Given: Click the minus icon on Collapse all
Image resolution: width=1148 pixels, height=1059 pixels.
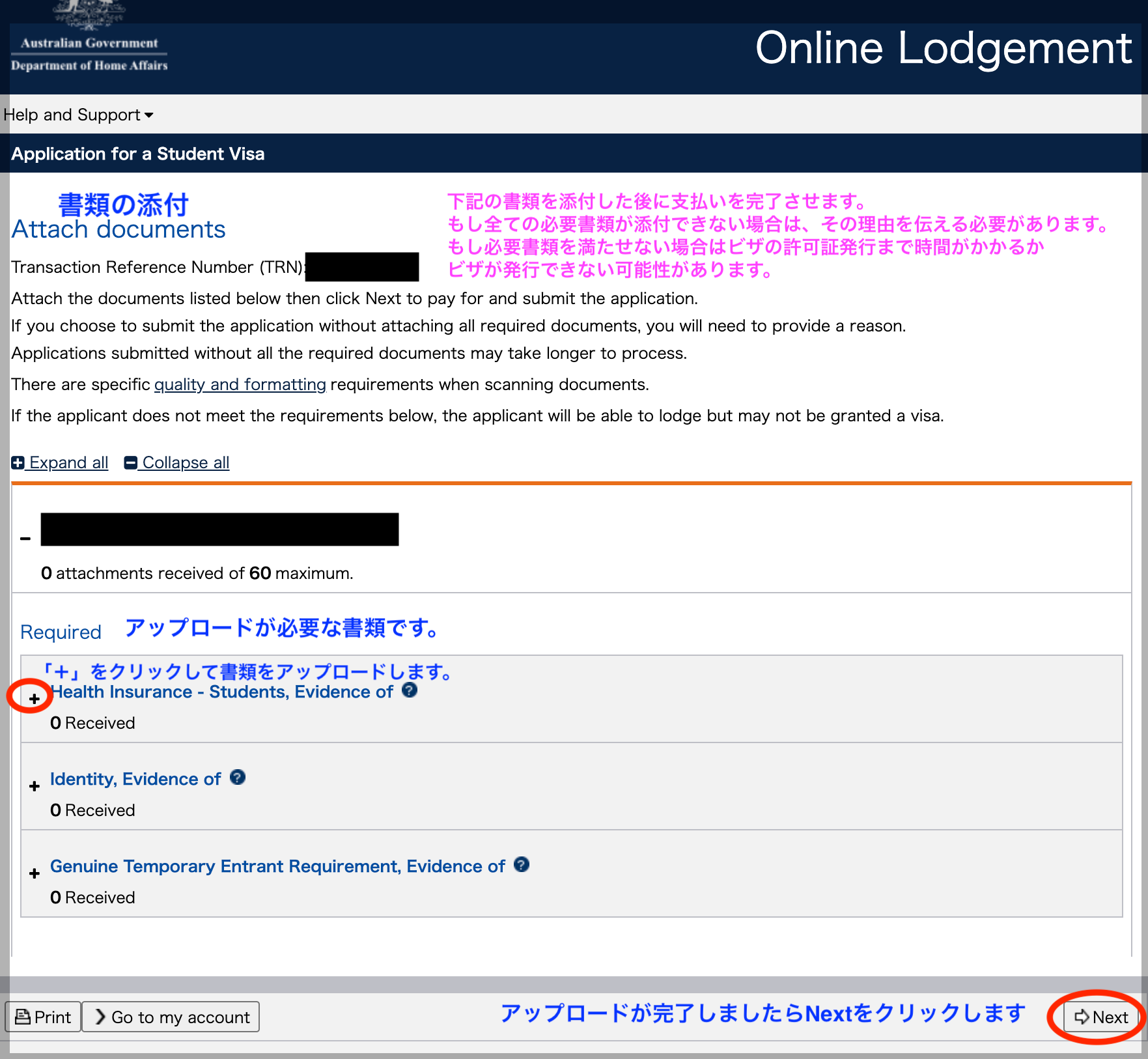Looking at the screenshot, I should coord(131,463).
